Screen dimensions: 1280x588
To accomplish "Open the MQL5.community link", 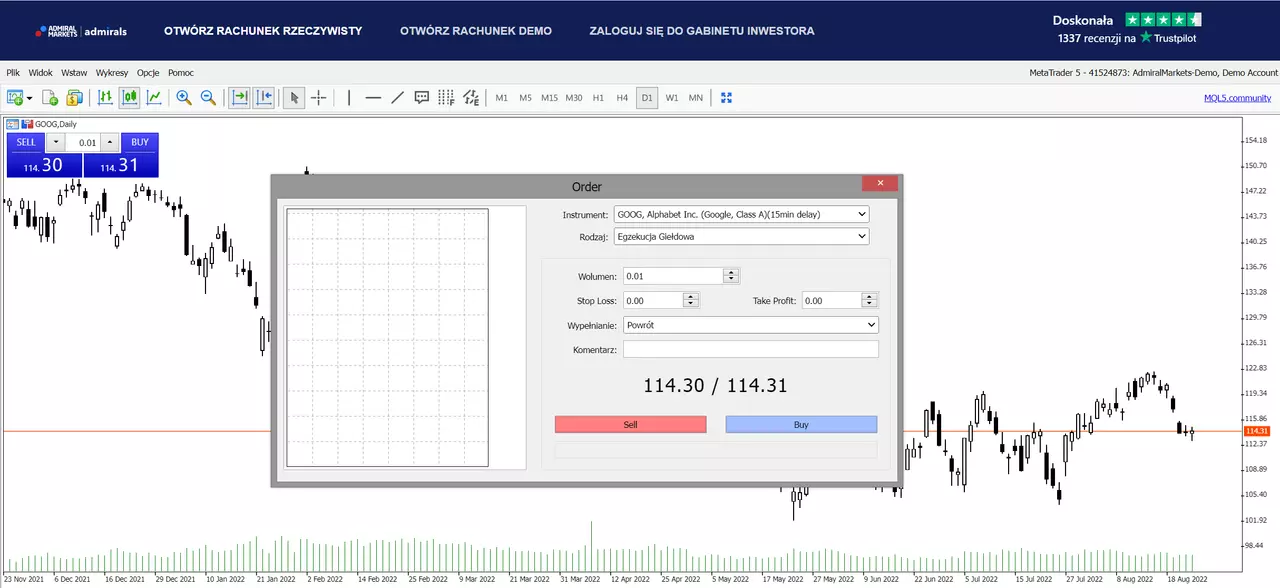I will click(x=1238, y=97).
